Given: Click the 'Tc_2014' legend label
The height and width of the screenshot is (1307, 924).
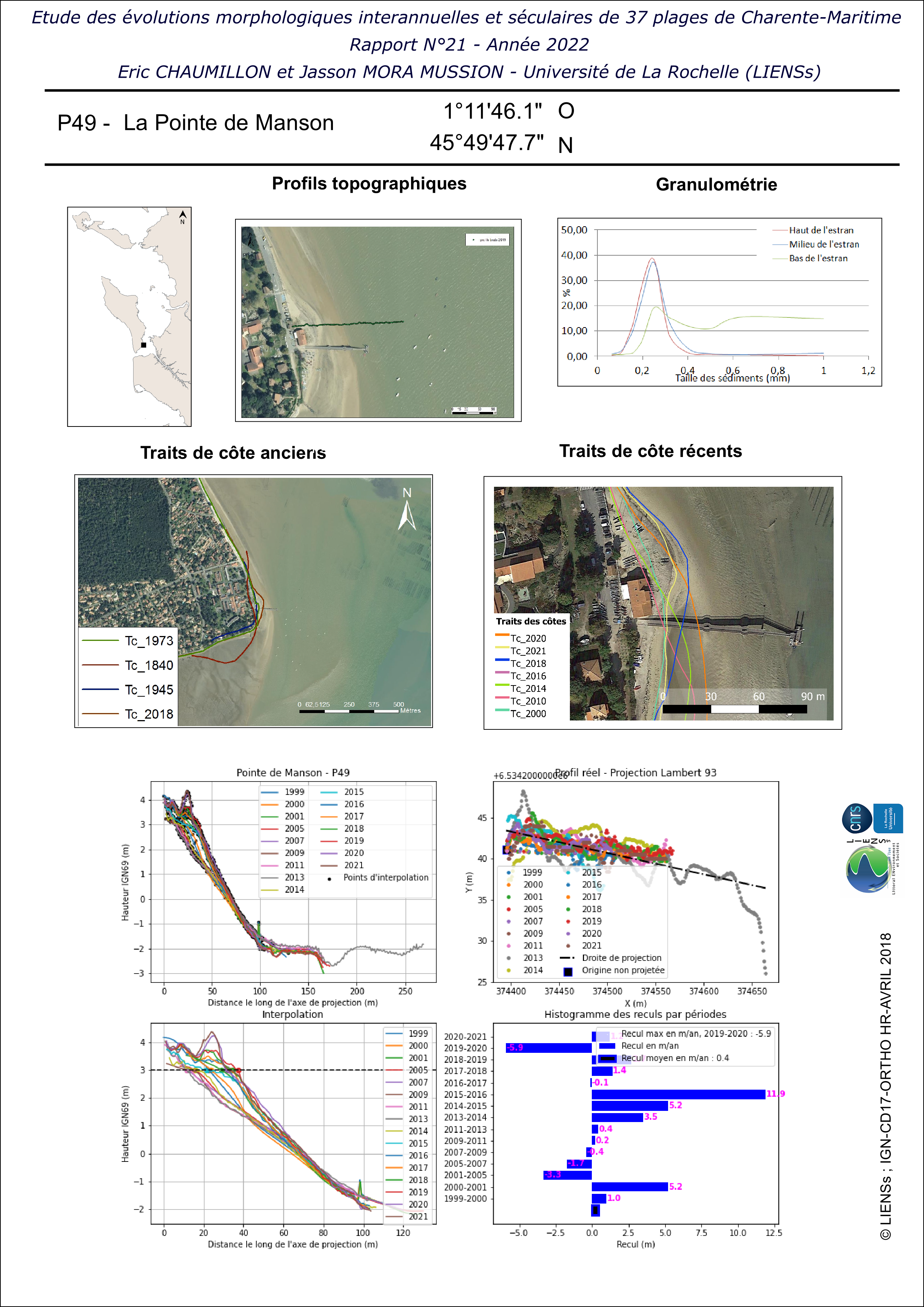Looking at the screenshot, I should 528,688.
